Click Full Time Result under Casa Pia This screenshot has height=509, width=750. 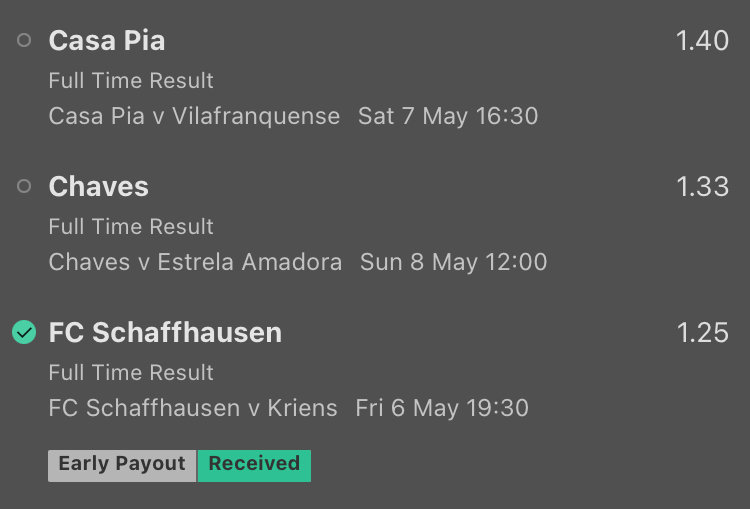(131, 80)
